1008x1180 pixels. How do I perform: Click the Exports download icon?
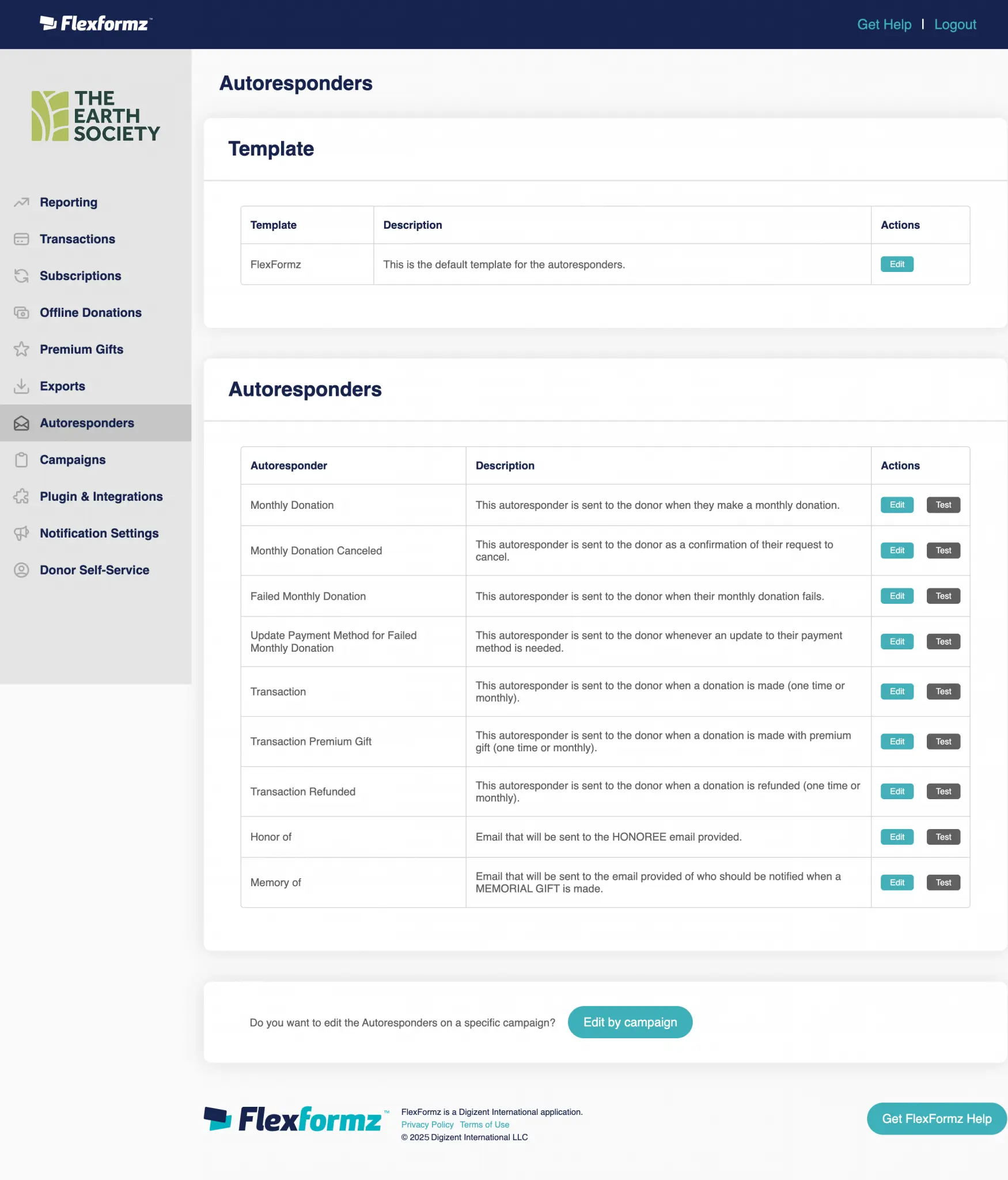21,386
